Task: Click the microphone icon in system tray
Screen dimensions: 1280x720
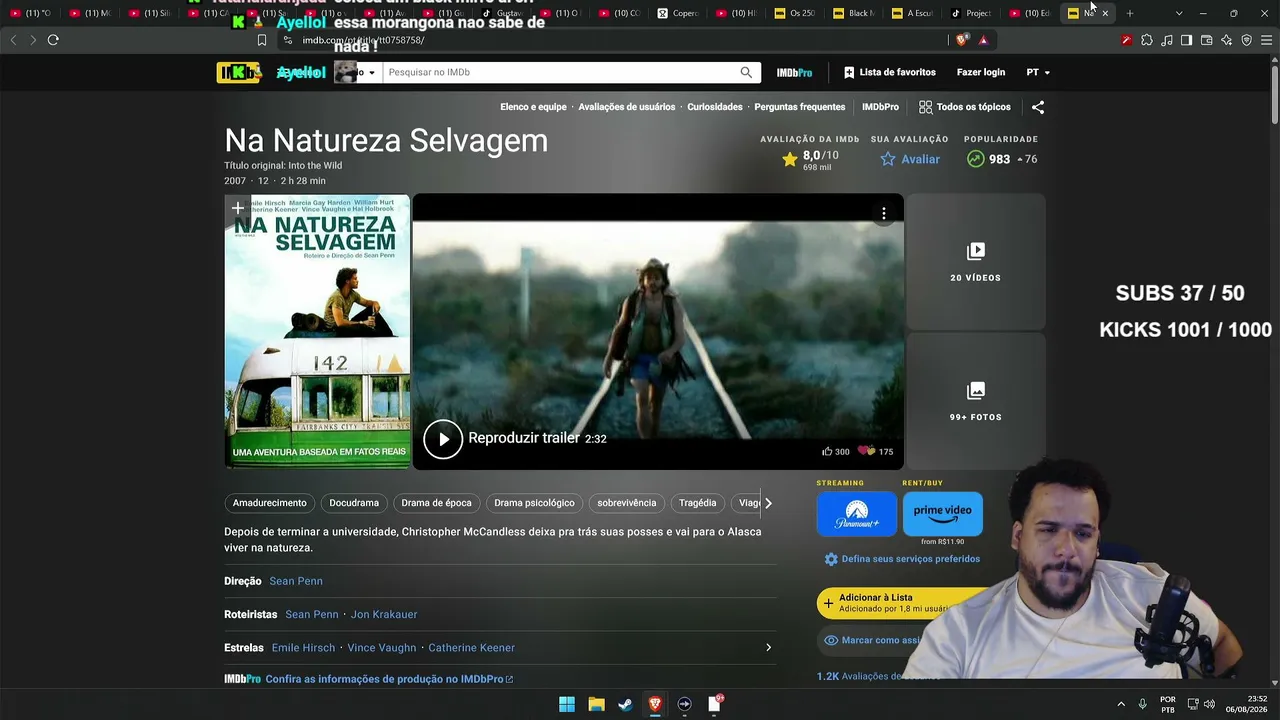Action: tap(1142, 704)
